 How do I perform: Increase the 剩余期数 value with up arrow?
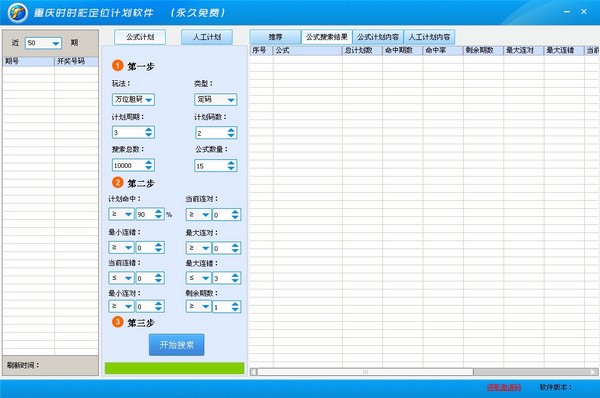235,304
